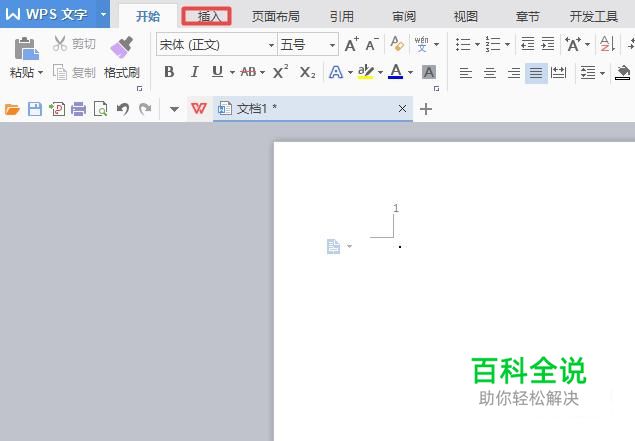Screen dimensions: 635x441
Task: Expand the line spacing dropdown arrow
Action: (x=602, y=73)
